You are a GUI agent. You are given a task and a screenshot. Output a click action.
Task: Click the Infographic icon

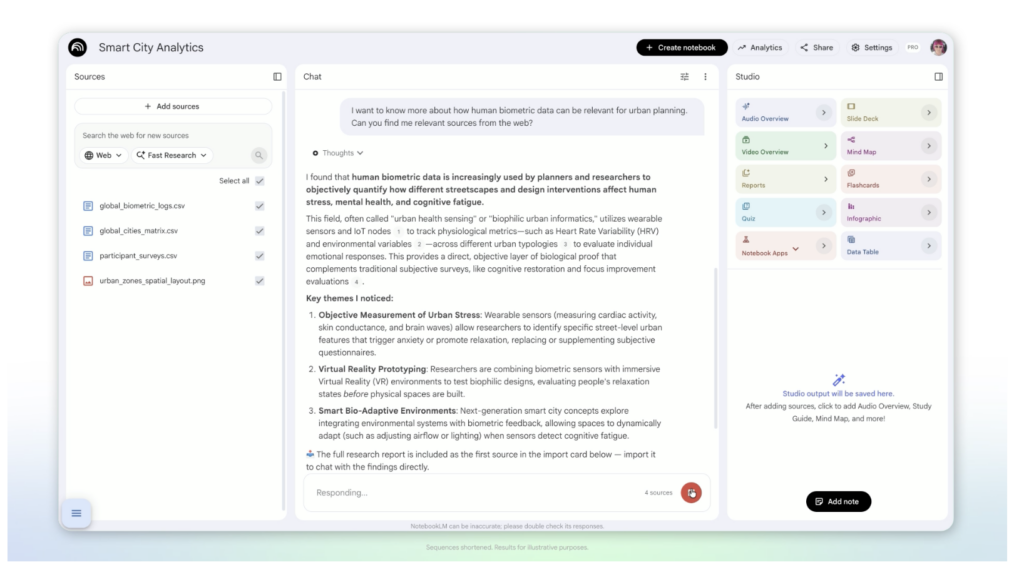click(x=851, y=206)
